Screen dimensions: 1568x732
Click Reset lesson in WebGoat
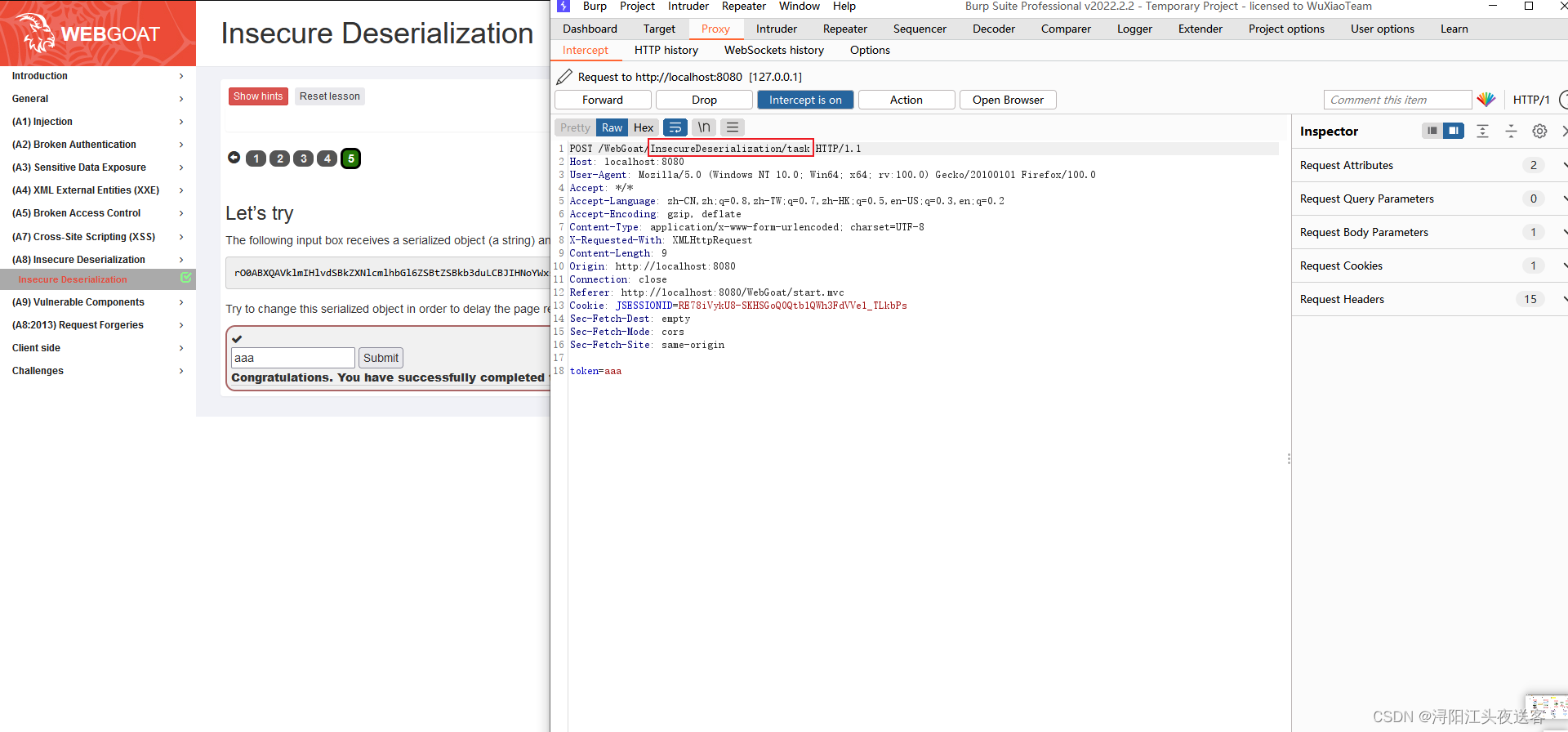coord(330,96)
